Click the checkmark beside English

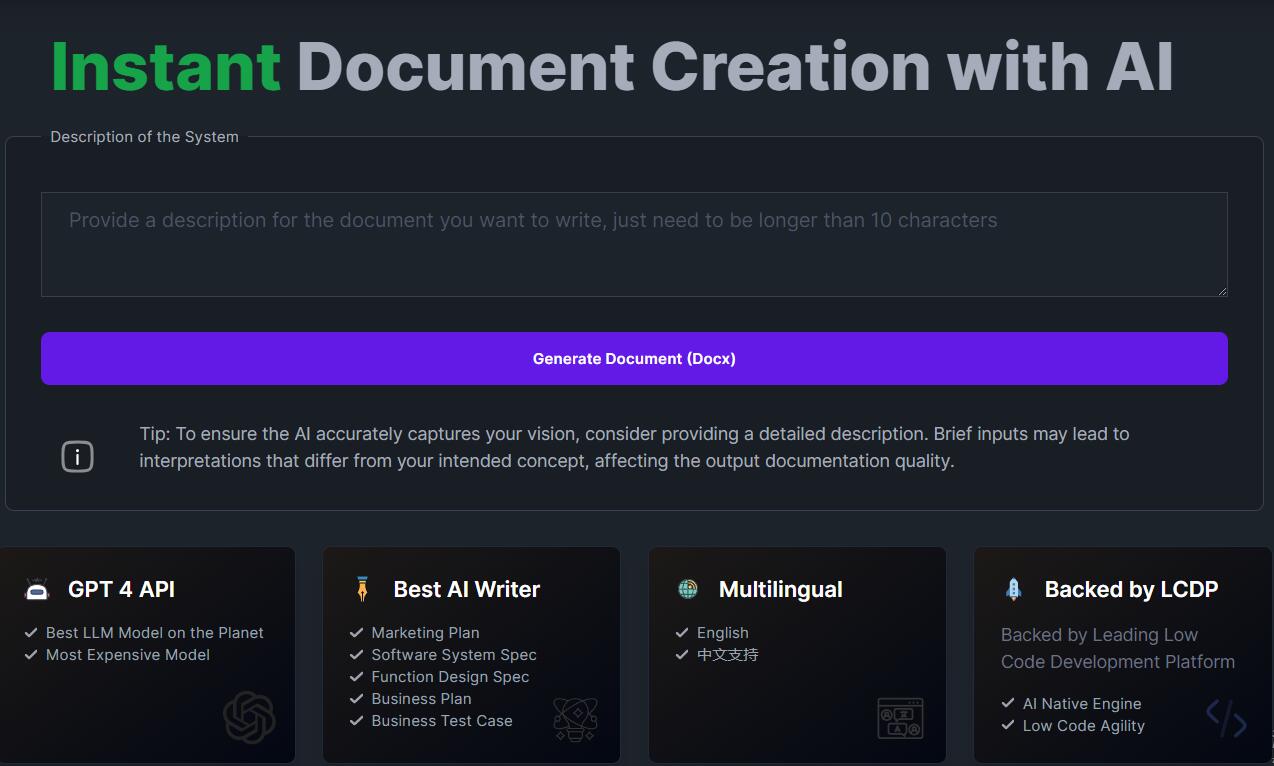[x=682, y=633]
